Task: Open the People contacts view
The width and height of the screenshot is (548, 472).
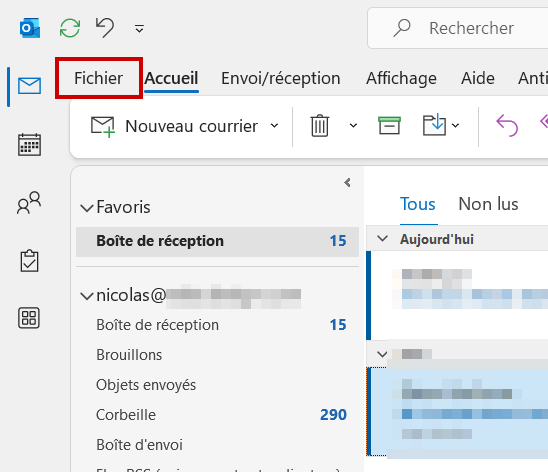Action: [29, 203]
